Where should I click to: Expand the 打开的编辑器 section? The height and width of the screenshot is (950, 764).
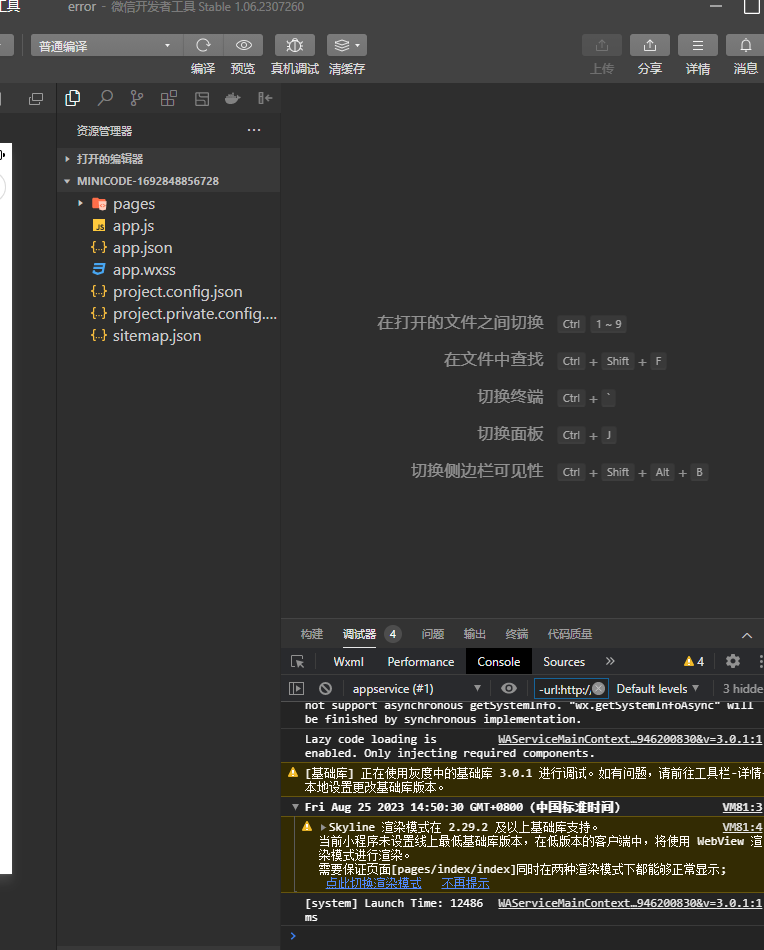click(168, 159)
